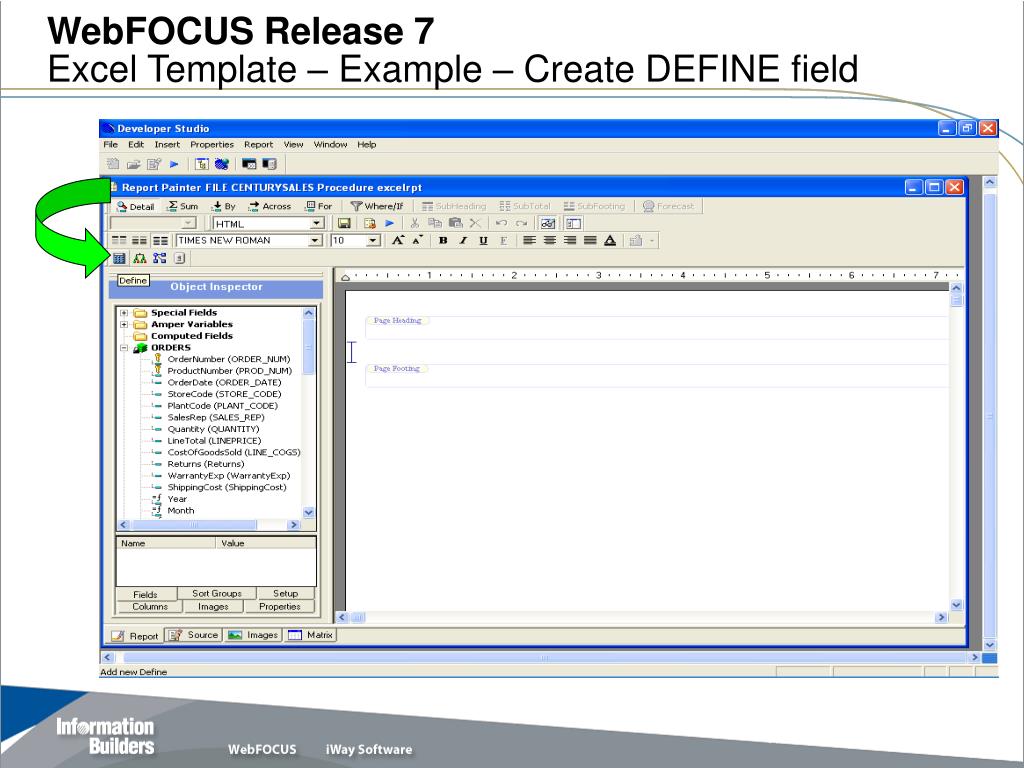The height and width of the screenshot is (768, 1024).
Task: Click the Join icon next to Define
Action: [140, 258]
